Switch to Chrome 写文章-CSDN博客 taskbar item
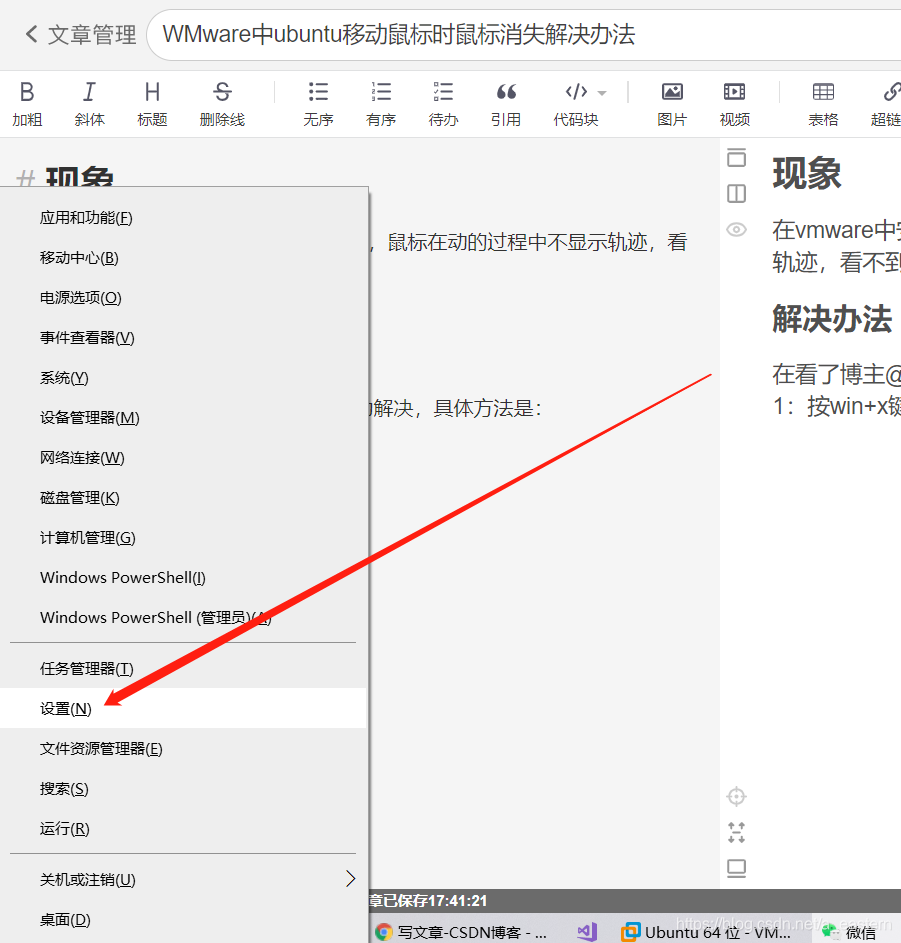 click(461, 932)
